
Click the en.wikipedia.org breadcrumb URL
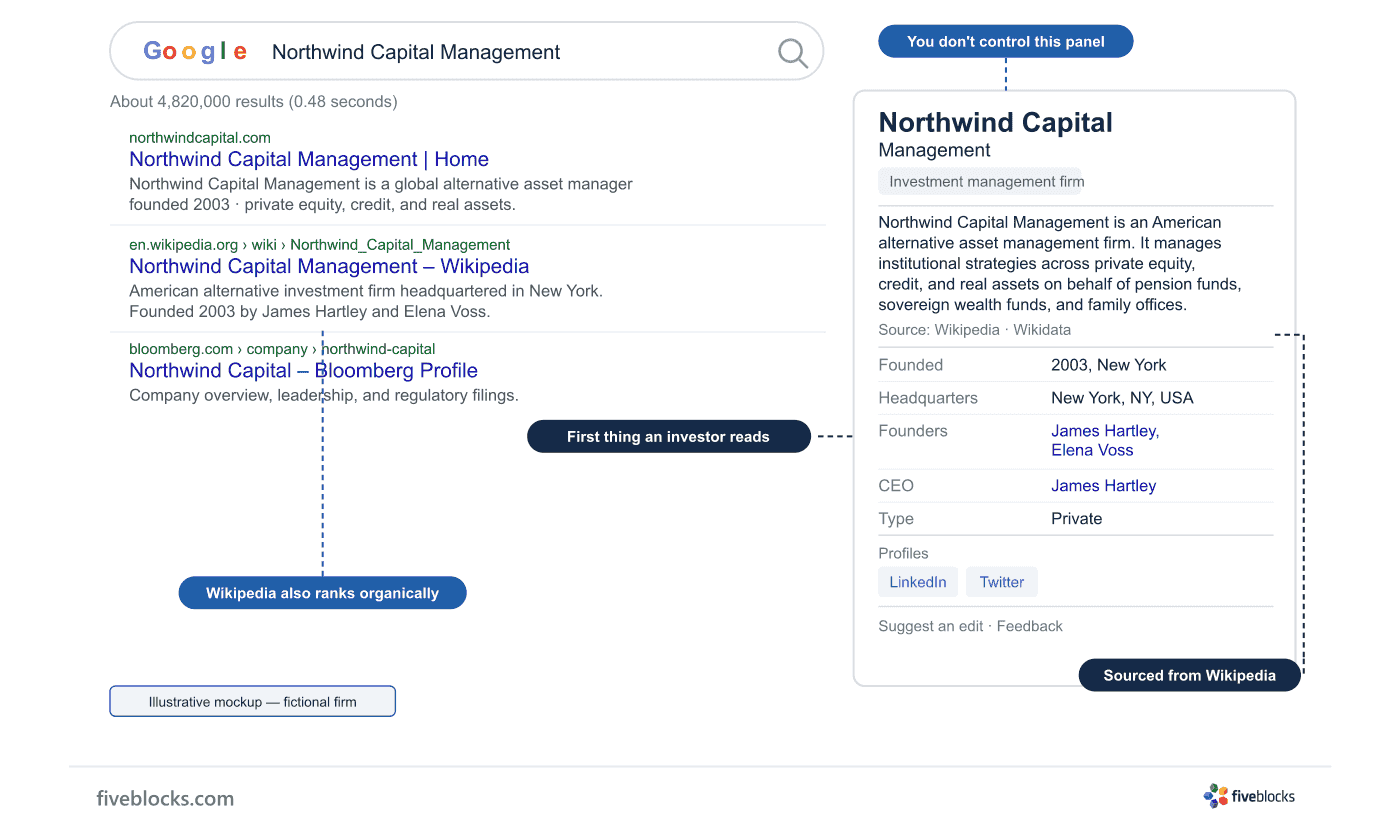pyautogui.click(x=319, y=244)
